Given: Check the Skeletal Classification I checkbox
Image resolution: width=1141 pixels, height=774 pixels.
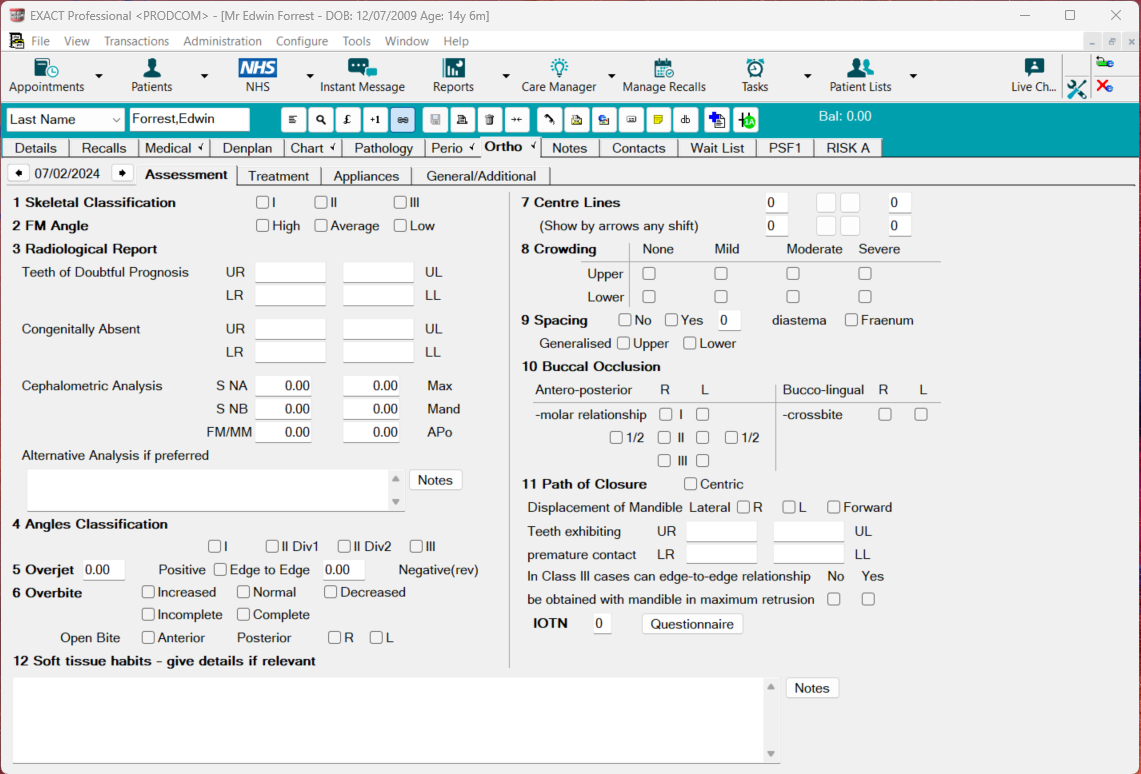Looking at the screenshot, I should pyautogui.click(x=262, y=202).
